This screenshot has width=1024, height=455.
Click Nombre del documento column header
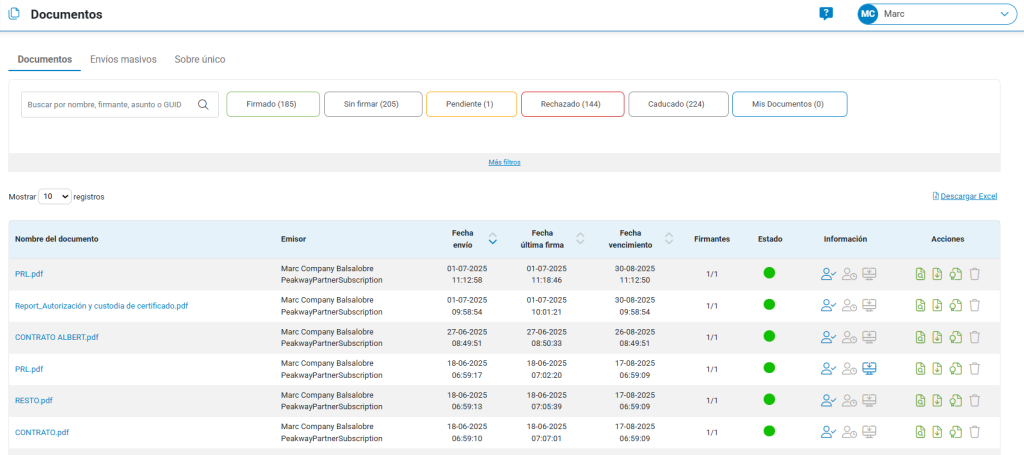click(57, 239)
